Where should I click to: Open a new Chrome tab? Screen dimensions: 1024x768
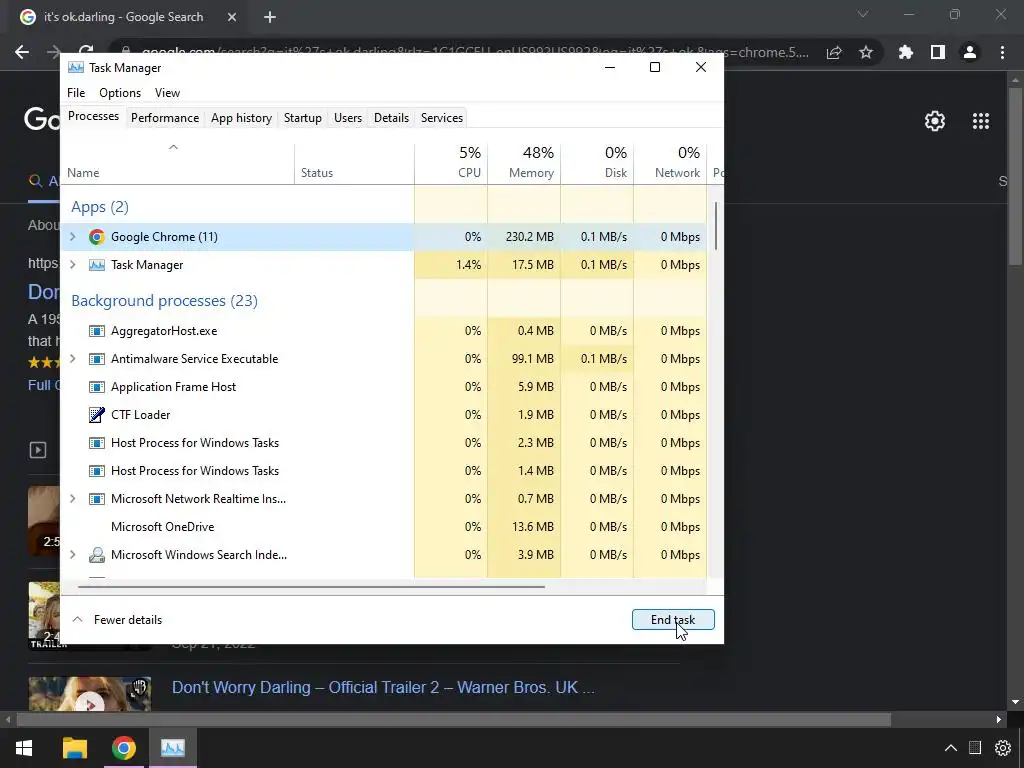click(270, 17)
